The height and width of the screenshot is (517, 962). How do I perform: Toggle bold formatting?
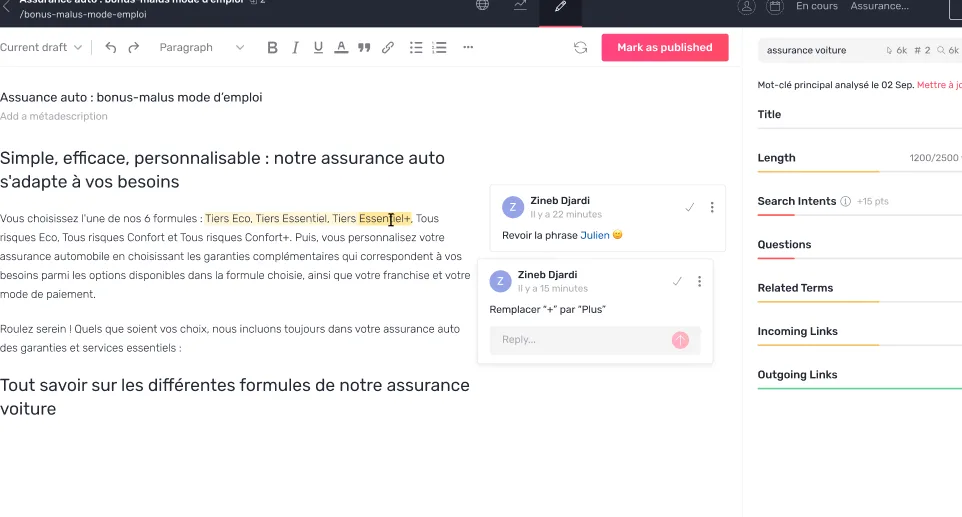coord(272,47)
